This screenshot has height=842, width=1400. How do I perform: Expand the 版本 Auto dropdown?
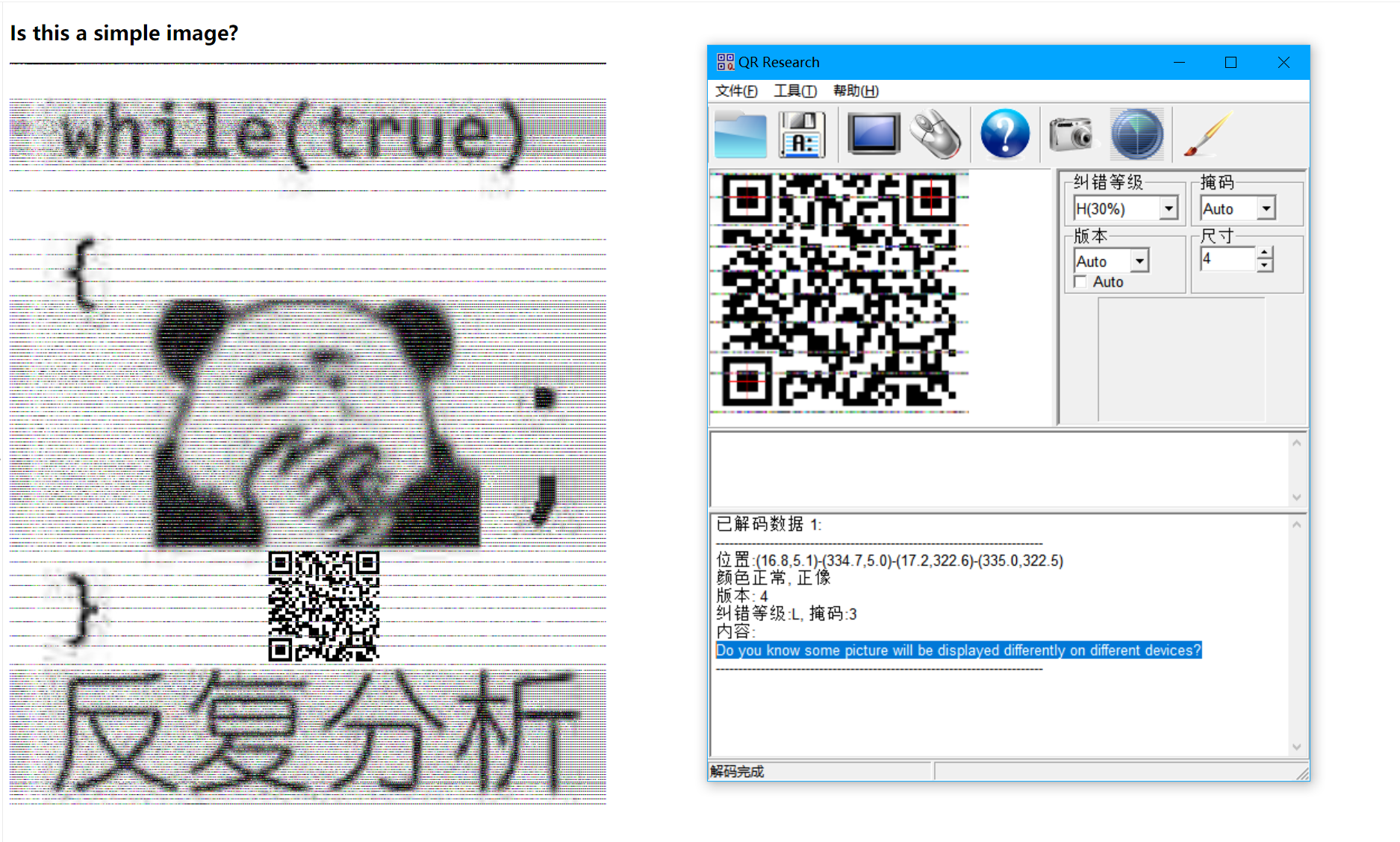click(x=1139, y=261)
